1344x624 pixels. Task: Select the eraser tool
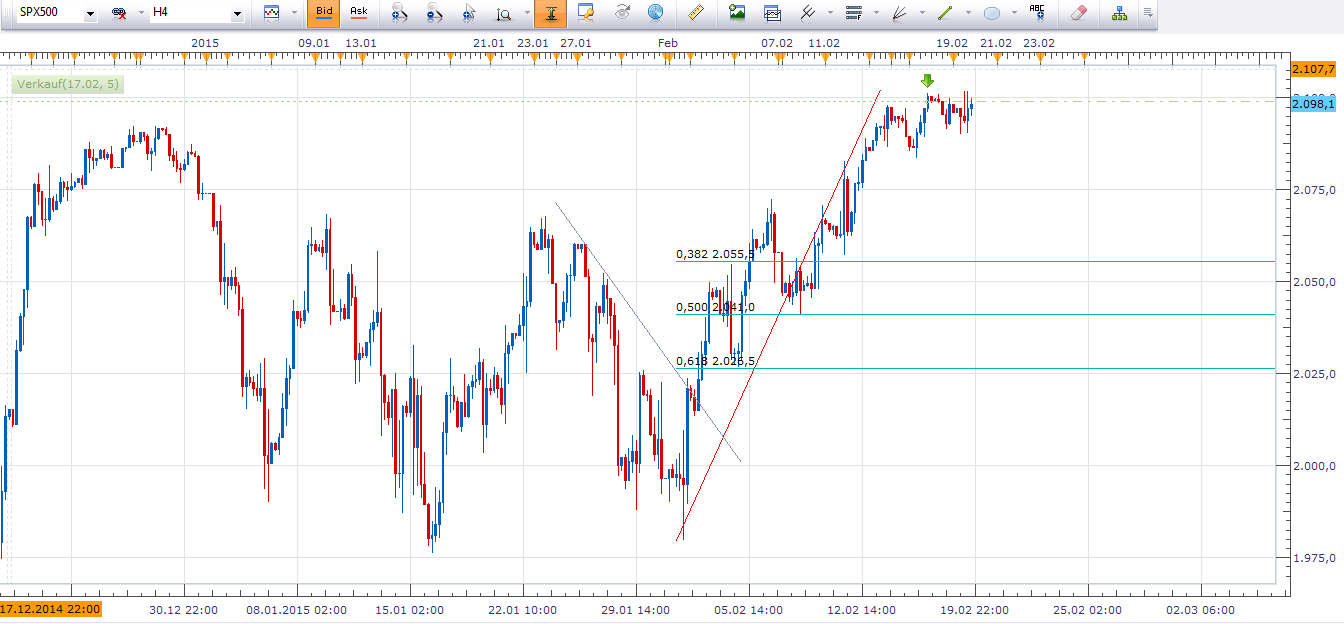coord(1077,13)
